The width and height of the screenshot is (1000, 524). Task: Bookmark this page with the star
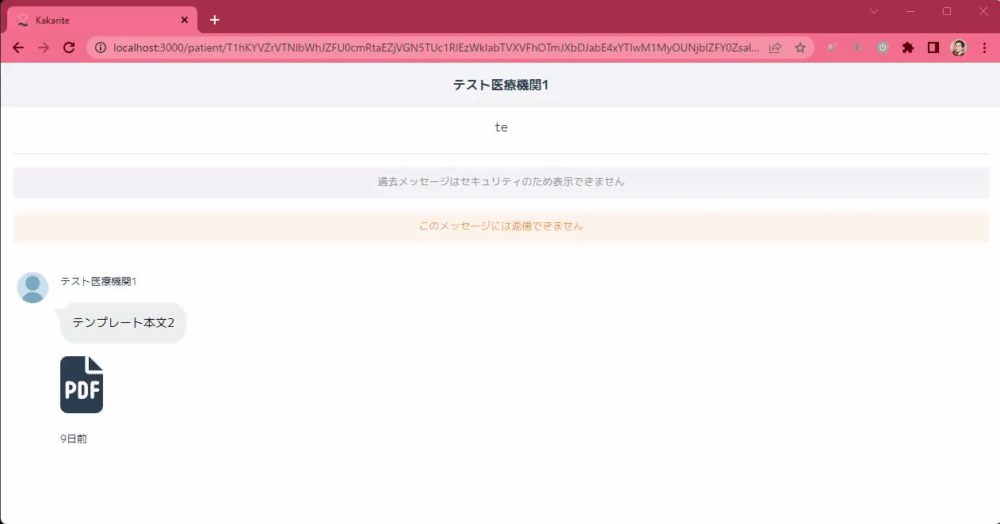(x=800, y=48)
